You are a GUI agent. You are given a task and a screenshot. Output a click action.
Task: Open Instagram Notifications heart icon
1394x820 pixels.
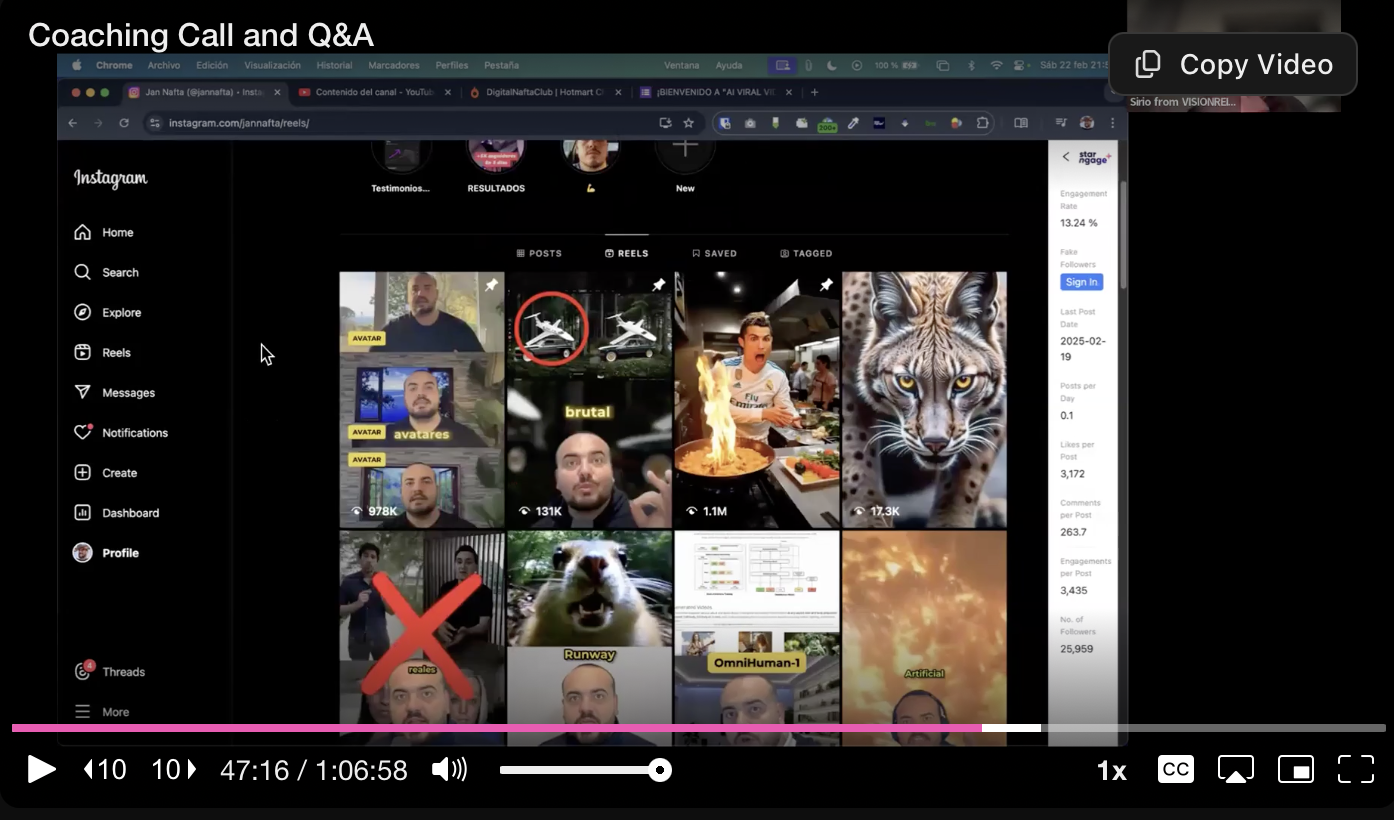(83, 433)
